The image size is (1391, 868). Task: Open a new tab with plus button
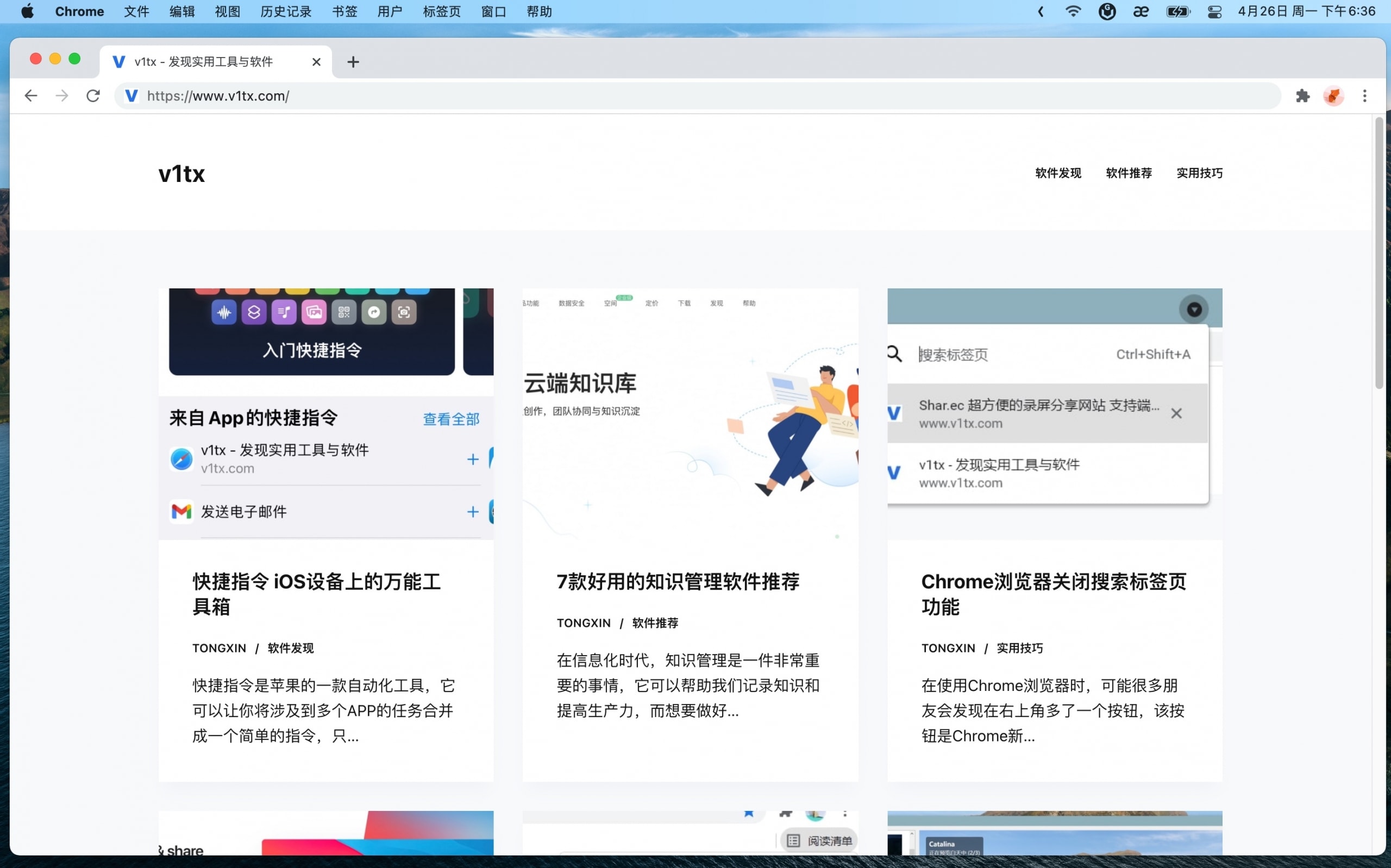[353, 62]
